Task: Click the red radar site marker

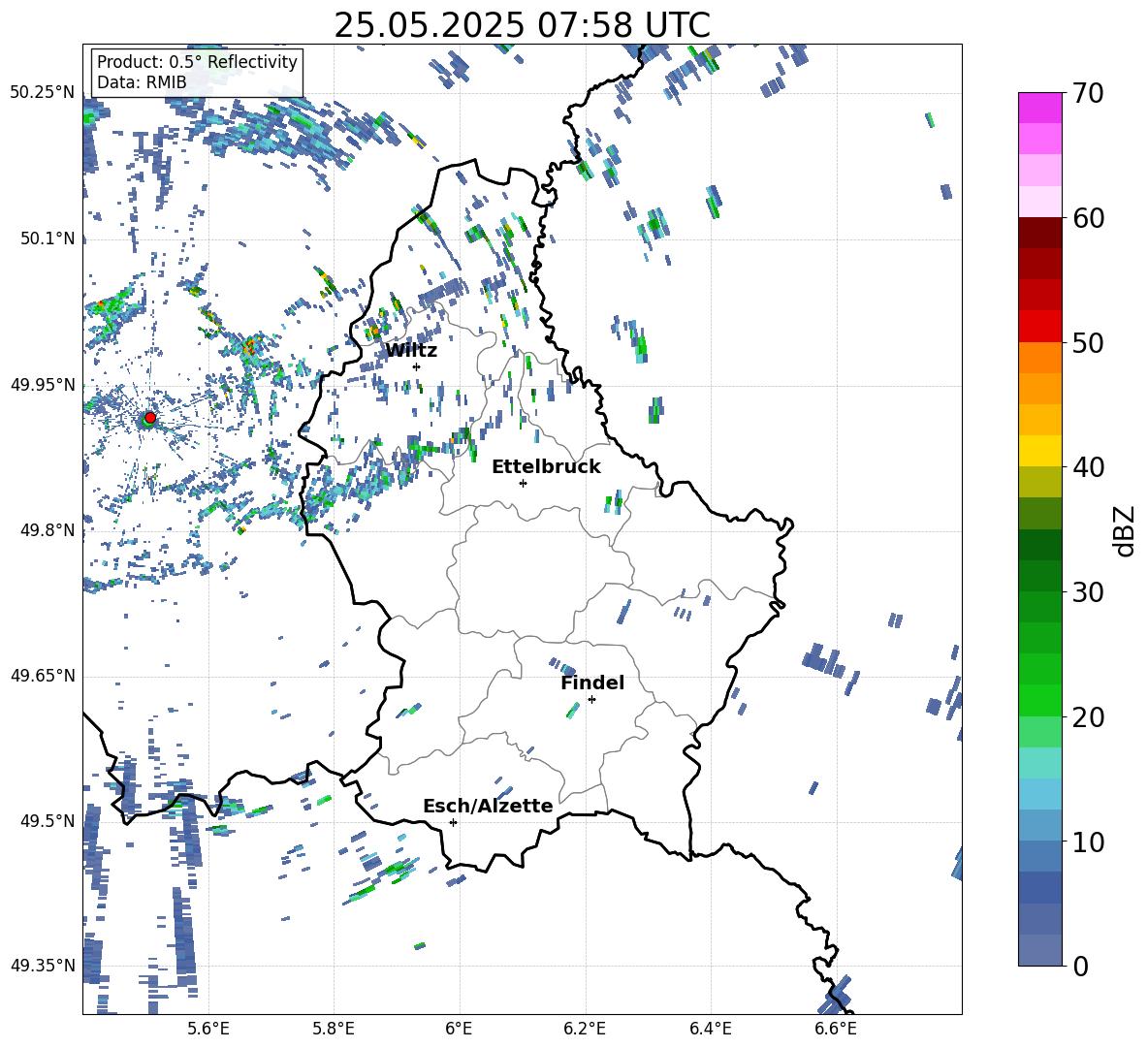Action: [150, 417]
